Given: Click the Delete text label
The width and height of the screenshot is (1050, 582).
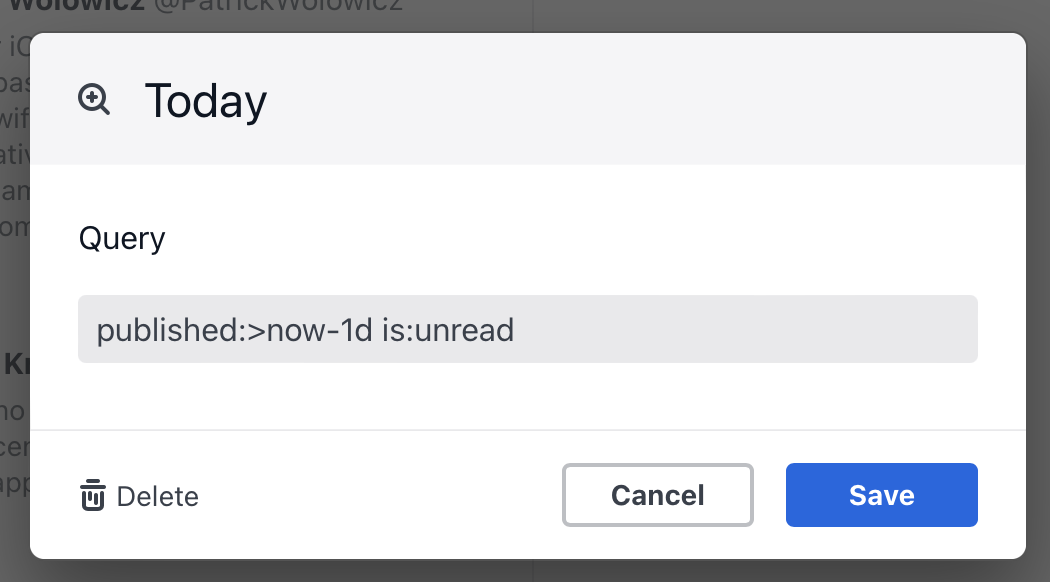Looking at the screenshot, I should coord(157,496).
